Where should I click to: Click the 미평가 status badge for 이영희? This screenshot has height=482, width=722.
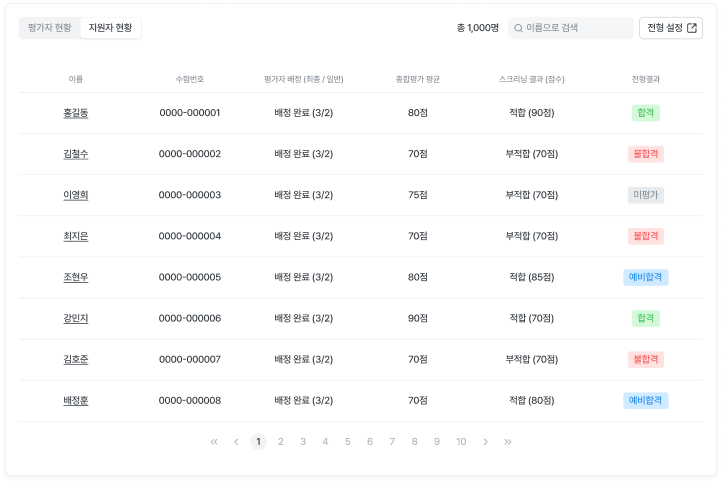pyautogui.click(x=646, y=195)
